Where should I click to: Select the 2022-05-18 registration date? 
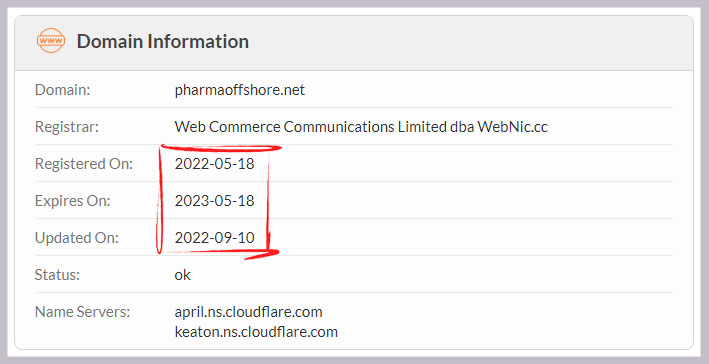(x=214, y=164)
